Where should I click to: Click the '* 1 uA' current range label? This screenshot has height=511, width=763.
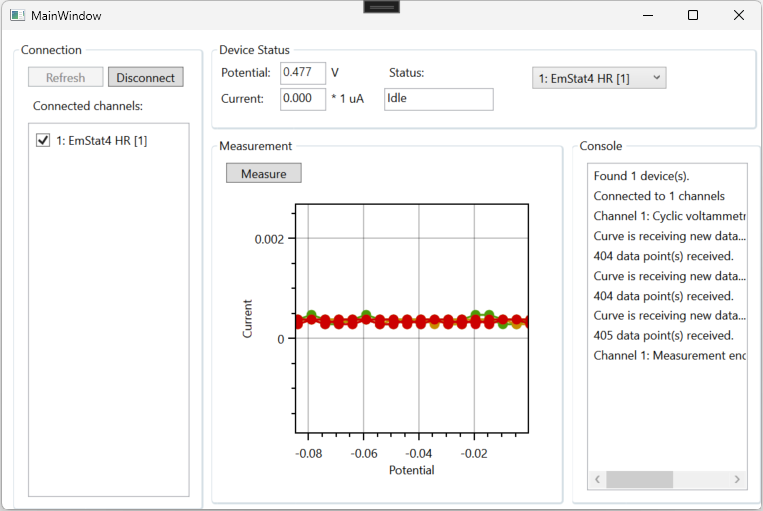347,99
